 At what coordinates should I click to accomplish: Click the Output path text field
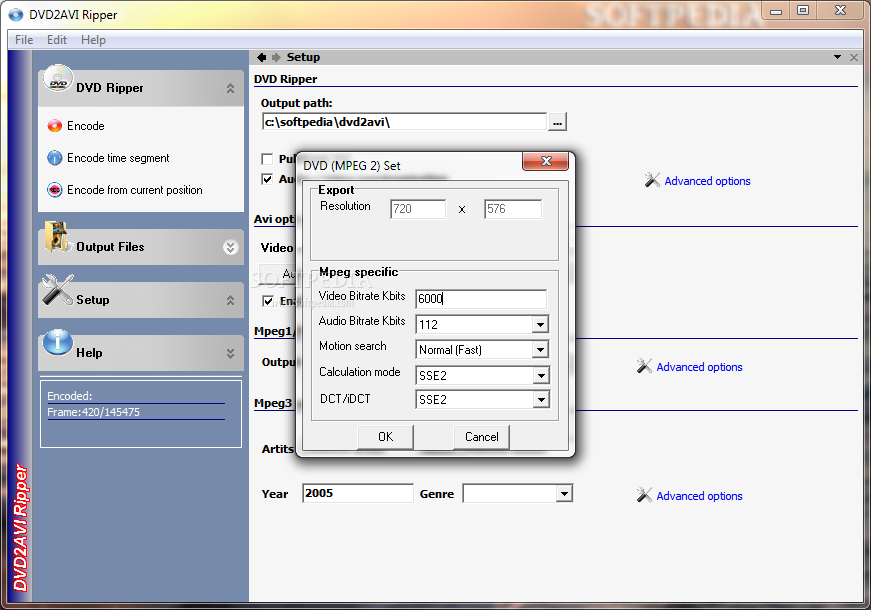coord(404,122)
